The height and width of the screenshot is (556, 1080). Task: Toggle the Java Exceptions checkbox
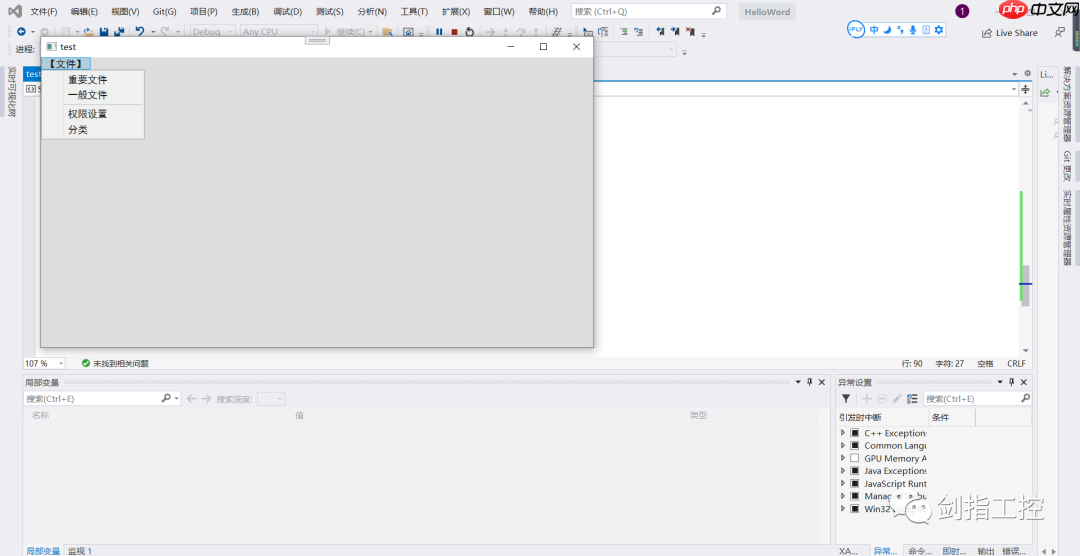tap(855, 471)
